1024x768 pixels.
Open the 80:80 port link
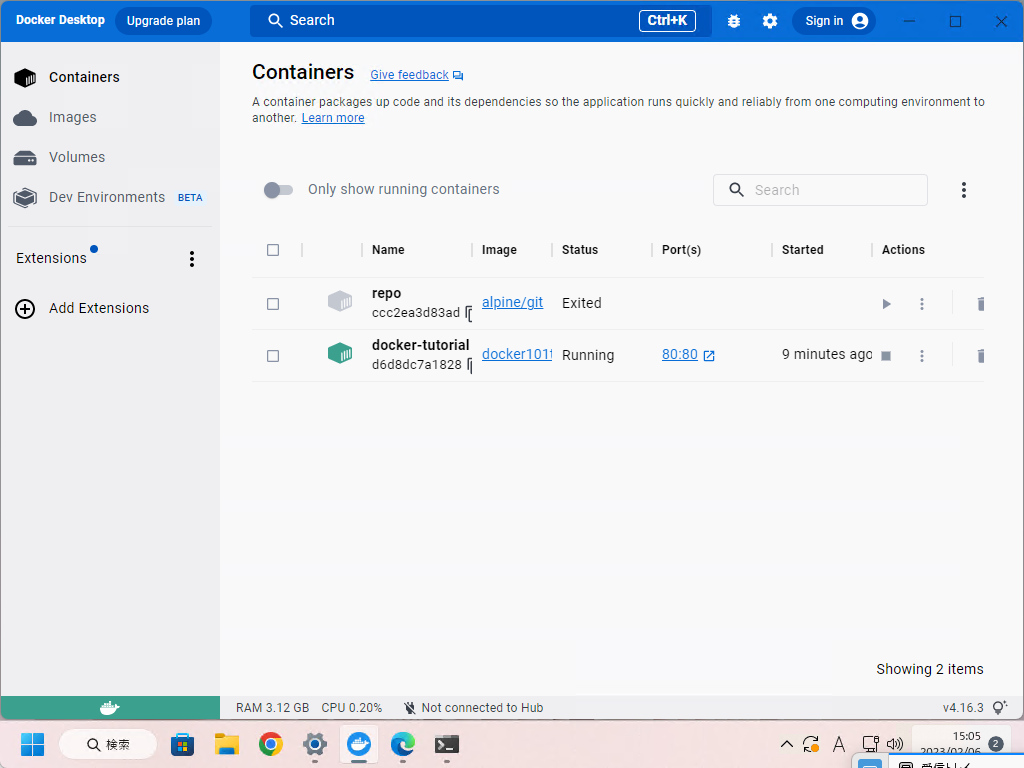coord(680,355)
